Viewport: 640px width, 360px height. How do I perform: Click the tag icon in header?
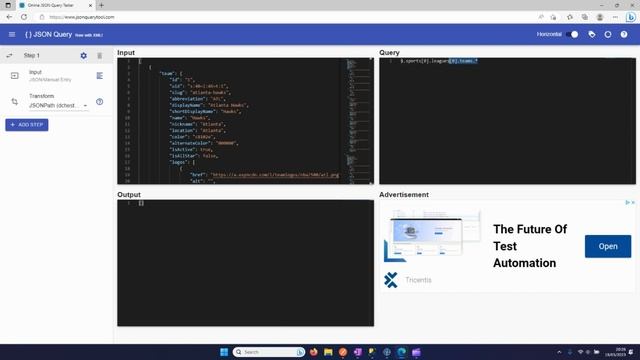pos(592,35)
